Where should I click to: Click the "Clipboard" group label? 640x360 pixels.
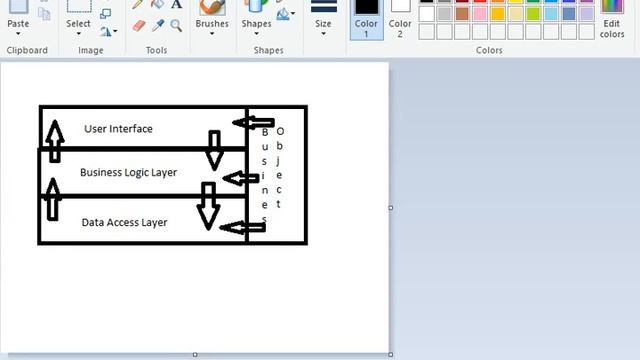click(x=27, y=50)
